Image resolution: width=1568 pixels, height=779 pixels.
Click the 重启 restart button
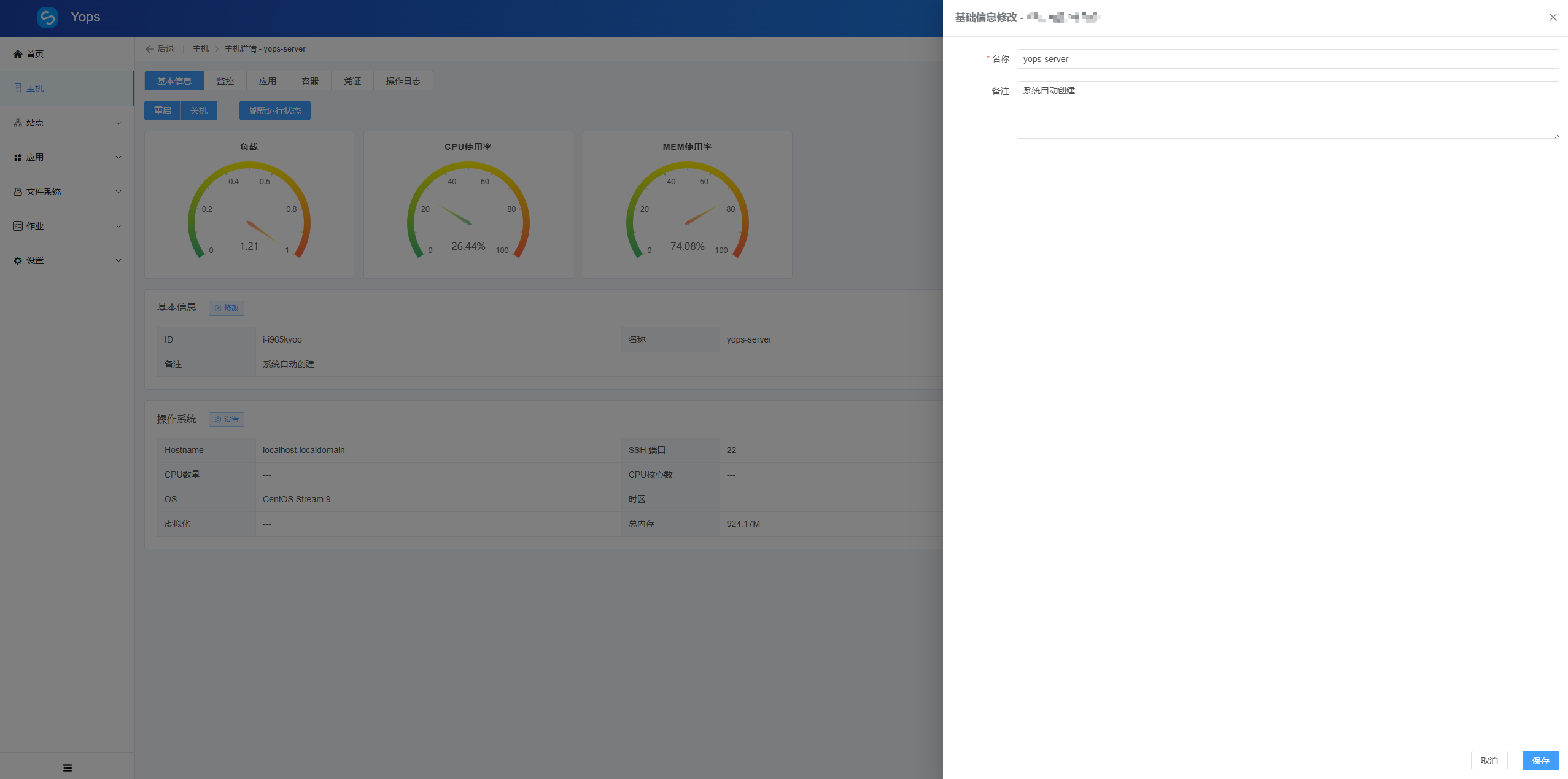(163, 110)
